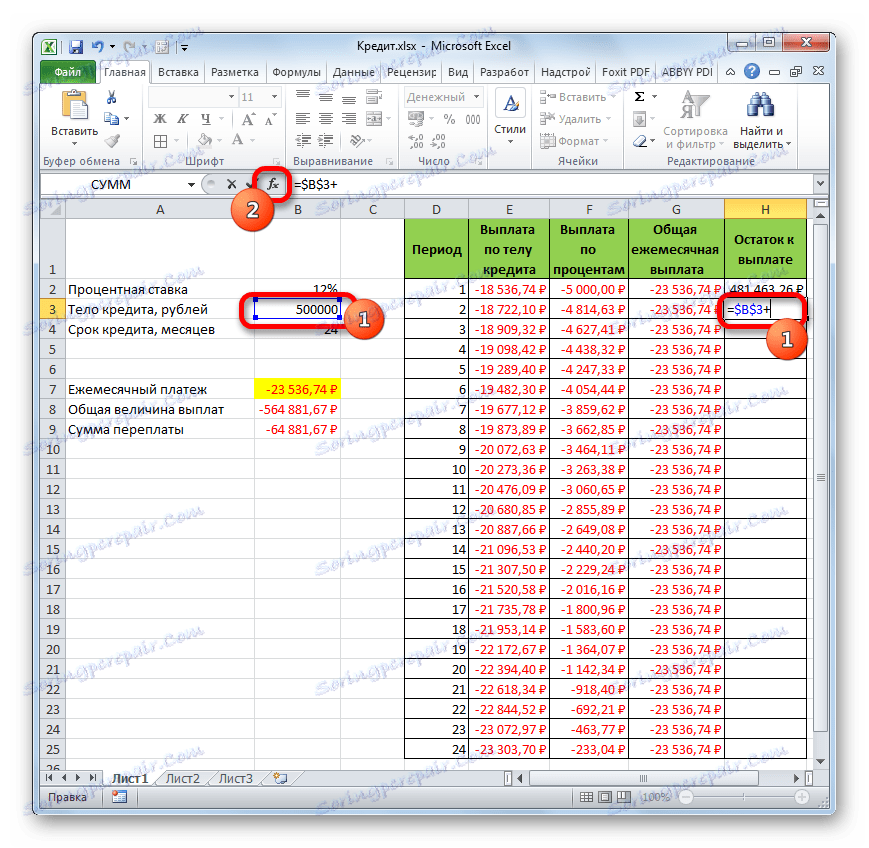The height and width of the screenshot is (848, 869).
Task: Click the Save icon in quick access toolbar
Action: (x=76, y=47)
